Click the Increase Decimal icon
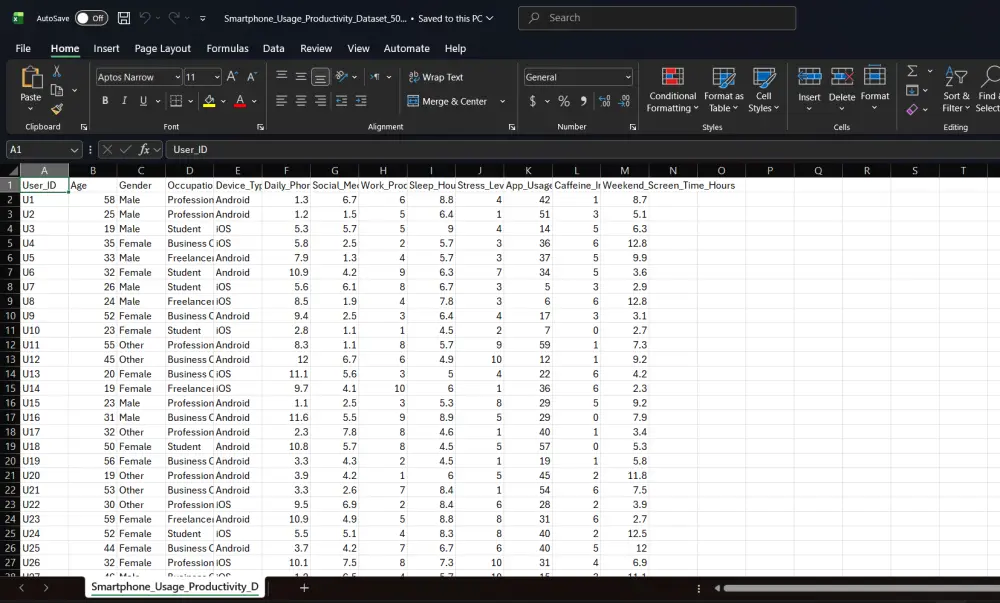The height and width of the screenshot is (603, 1000). point(605,101)
